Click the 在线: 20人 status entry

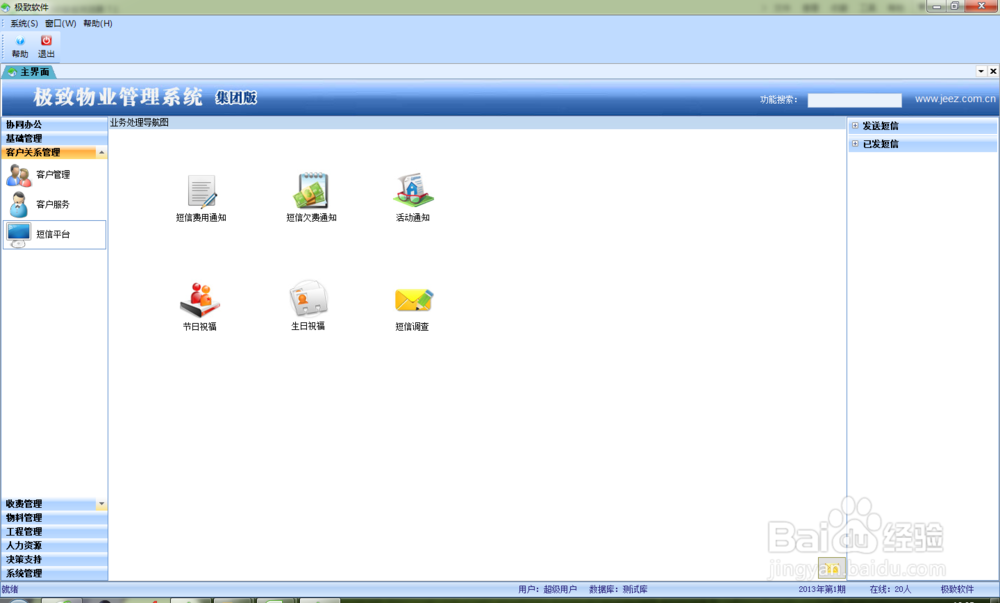coord(890,590)
